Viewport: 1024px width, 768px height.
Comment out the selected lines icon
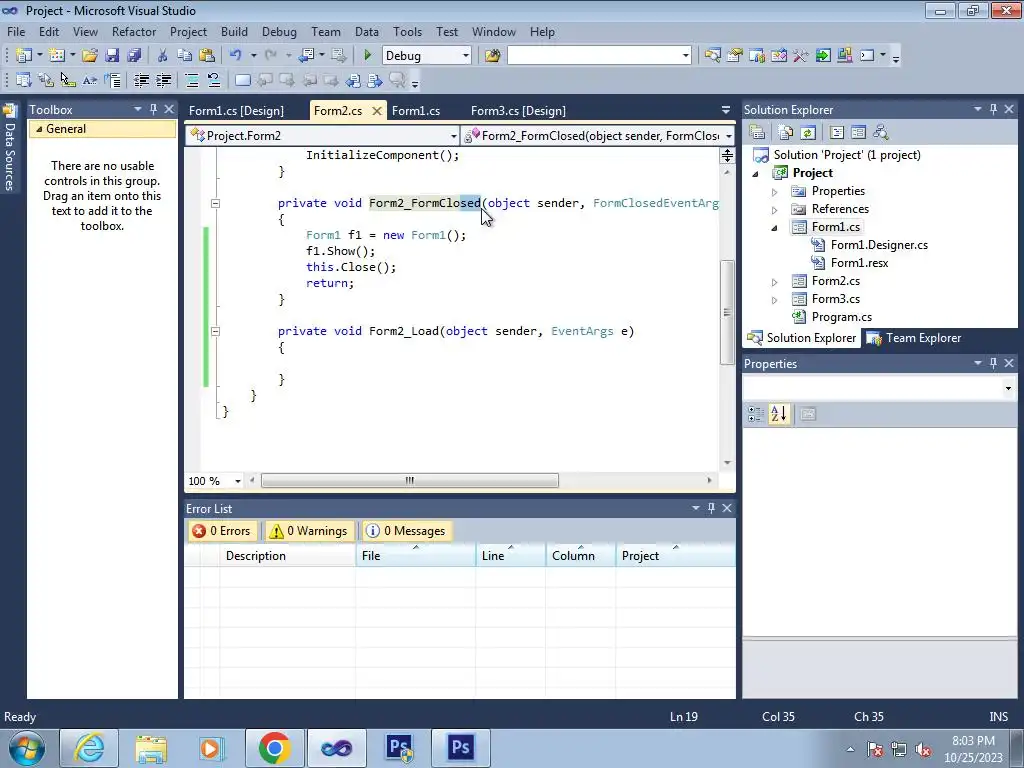pyautogui.click(x=192, y=80)
